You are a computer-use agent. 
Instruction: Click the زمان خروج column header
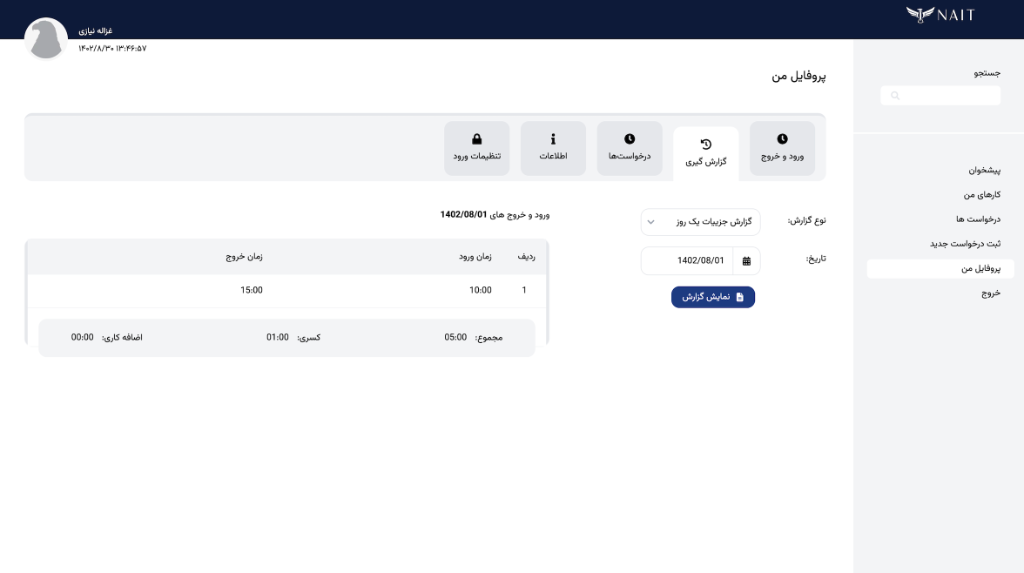tap(244, 257)
